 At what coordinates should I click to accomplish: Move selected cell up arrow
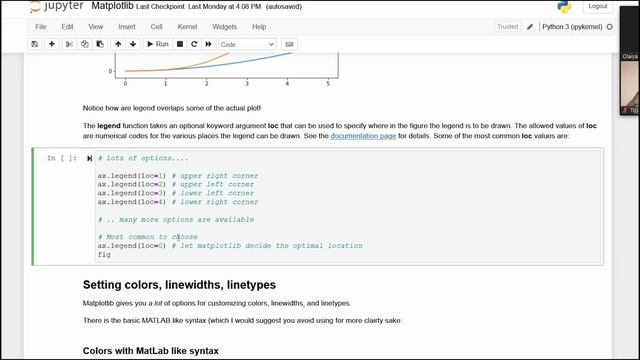pyautogui.click(x=118, y=44)
